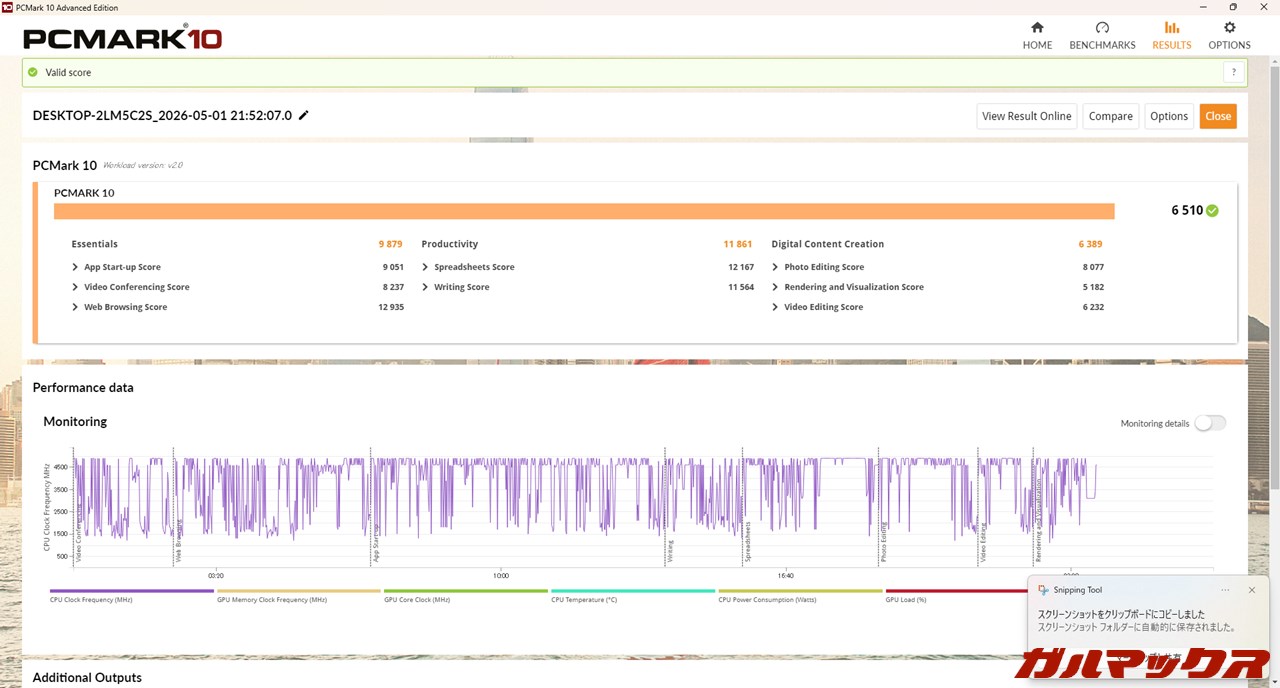Click the Compare button

coord(1110,116)
